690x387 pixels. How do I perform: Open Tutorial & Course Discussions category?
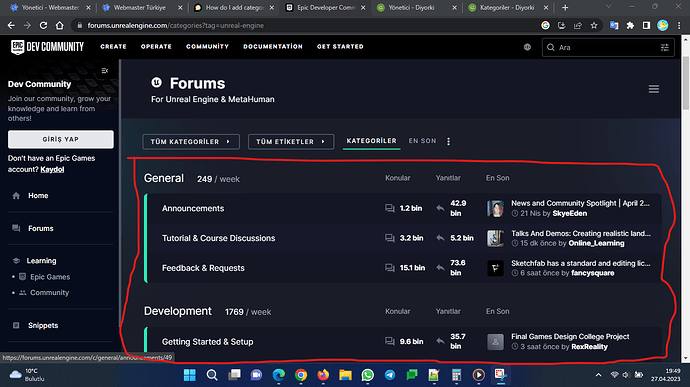click(218, 238)
